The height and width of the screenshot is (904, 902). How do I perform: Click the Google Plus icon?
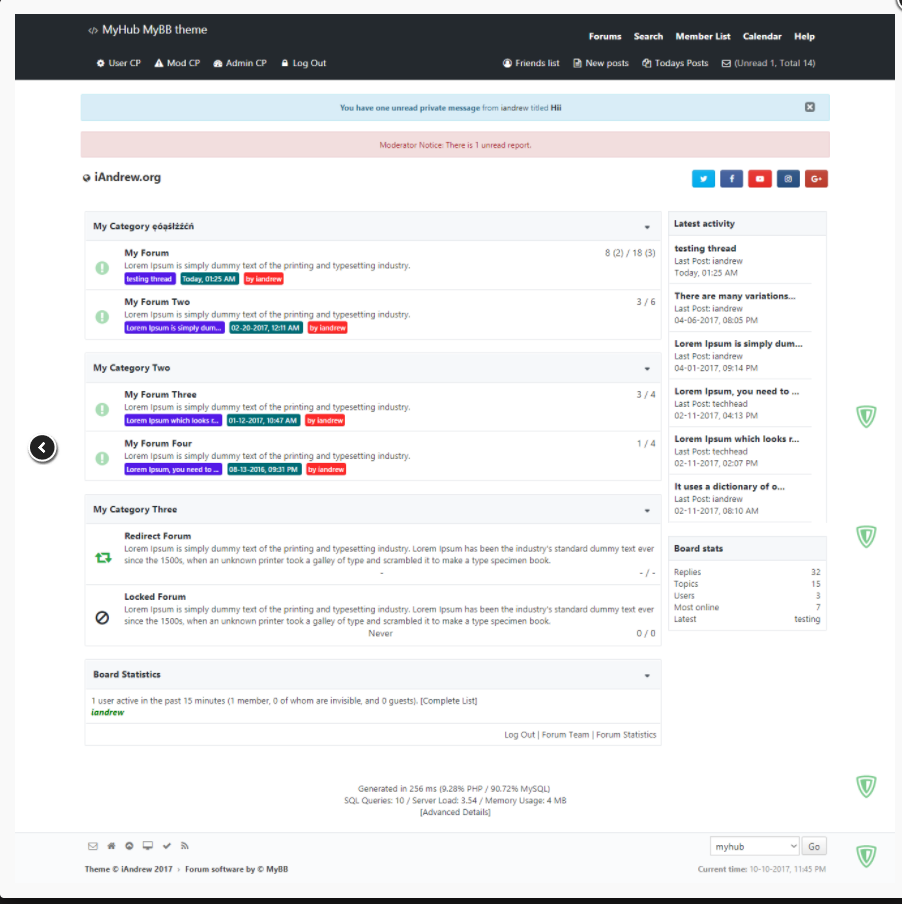[816, 179]
